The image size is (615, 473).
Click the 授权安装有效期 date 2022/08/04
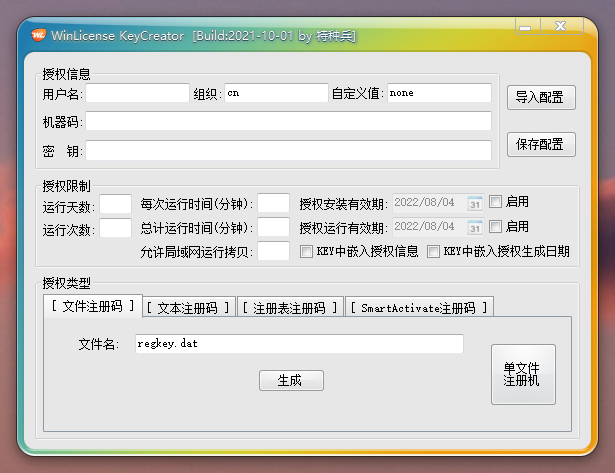pyautogui.click(x=424, y=202)
